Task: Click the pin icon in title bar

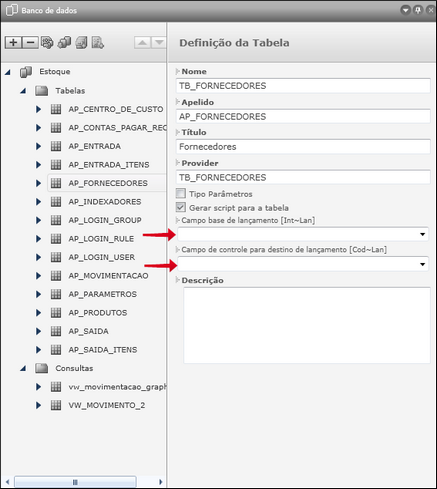Action: [418, 10]
